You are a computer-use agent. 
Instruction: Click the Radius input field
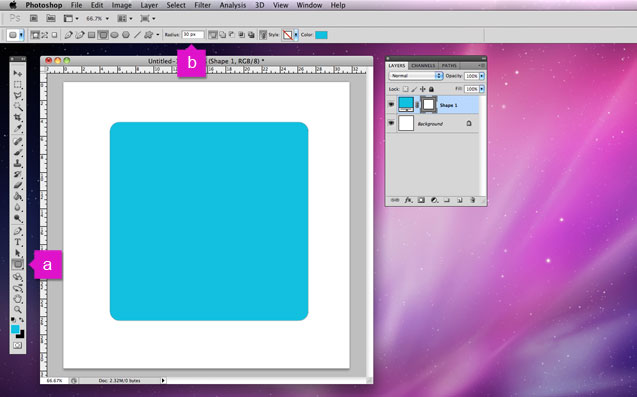[x=193, y=35]
